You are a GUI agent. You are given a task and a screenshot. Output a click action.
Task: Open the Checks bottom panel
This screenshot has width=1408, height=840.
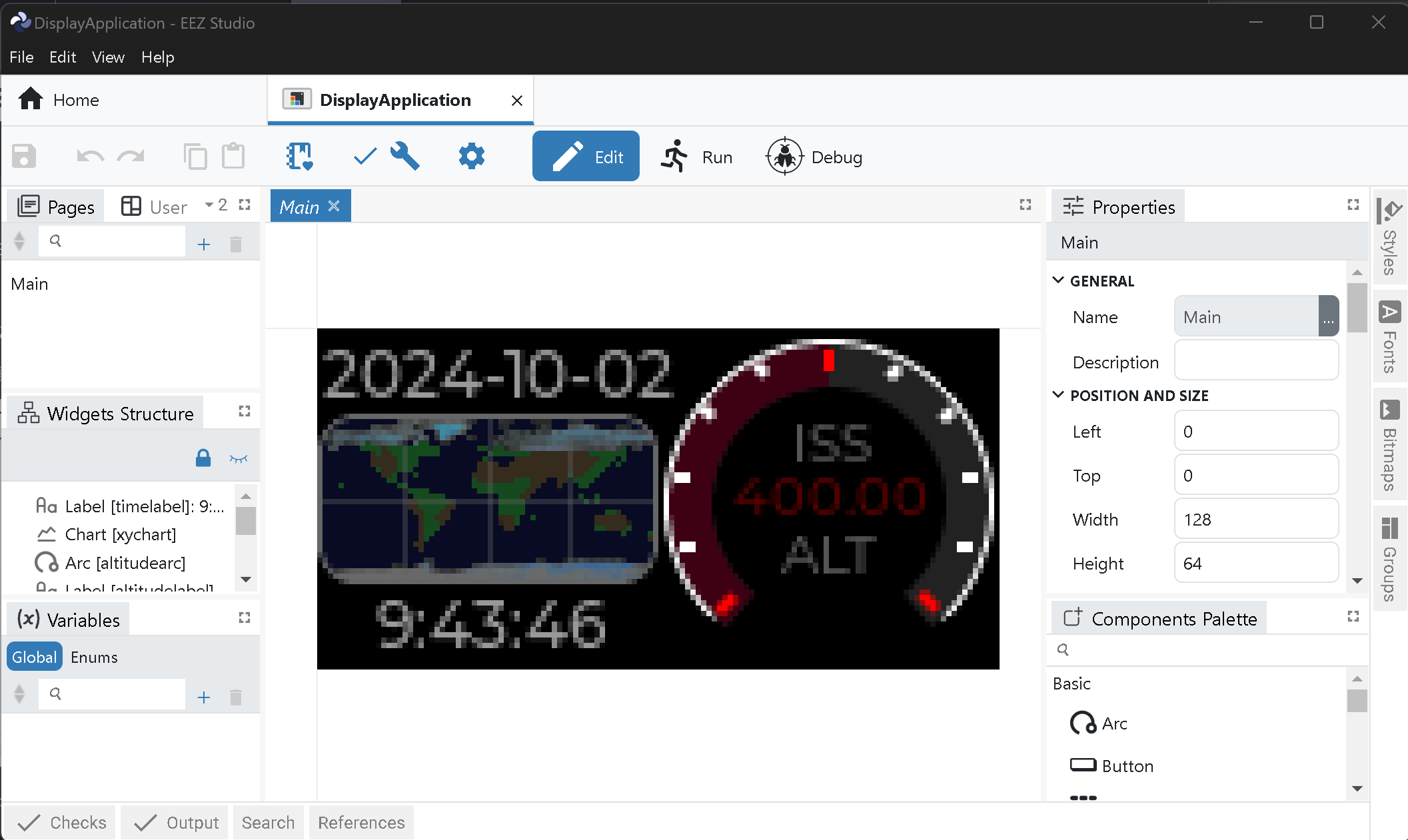pos(62,823)
